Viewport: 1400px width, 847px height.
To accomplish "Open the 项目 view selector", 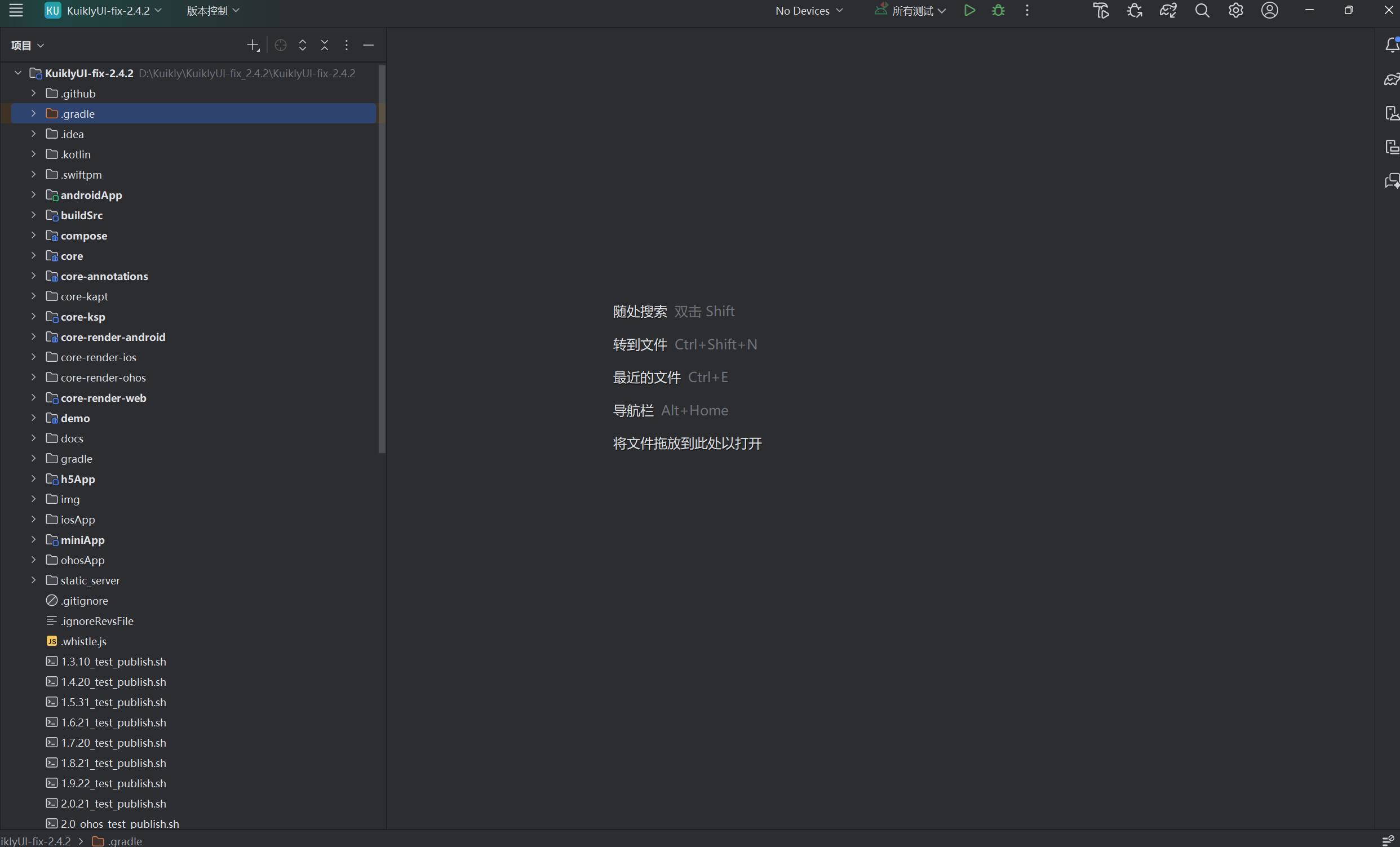I will click(x=27, y=46).
